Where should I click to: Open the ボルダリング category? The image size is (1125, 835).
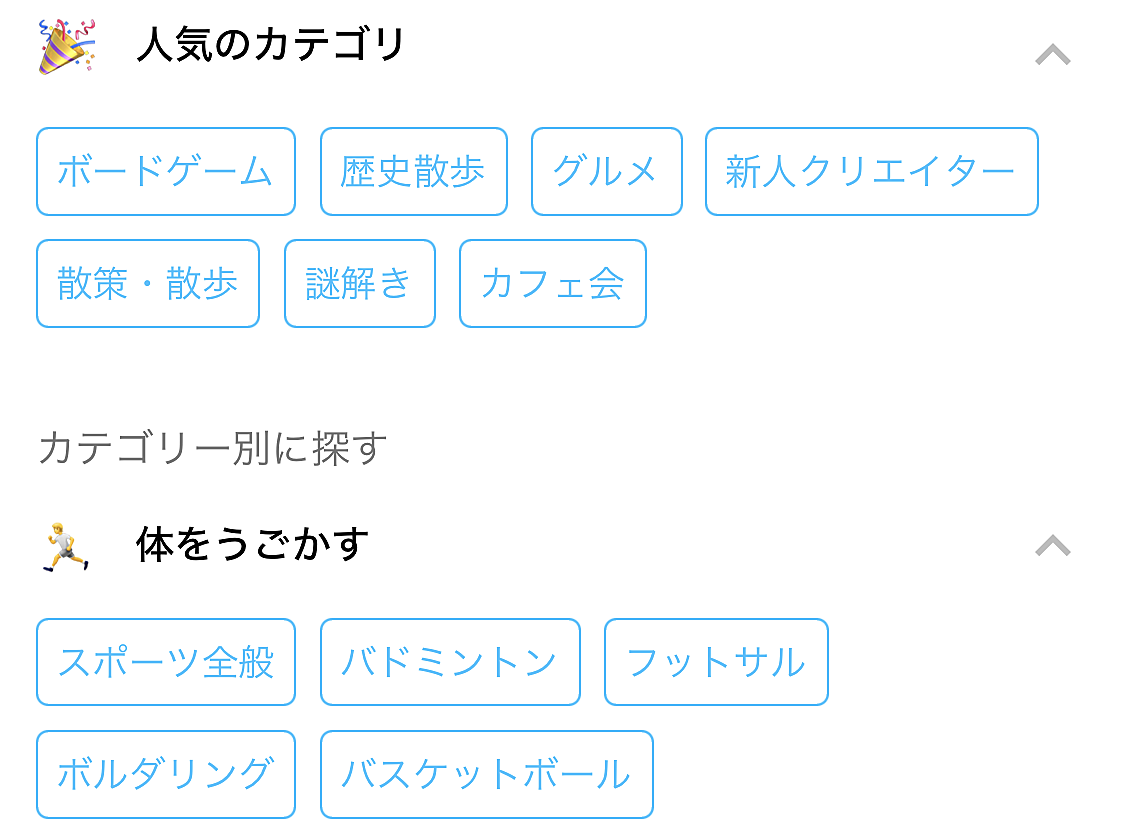click(166, 774)
